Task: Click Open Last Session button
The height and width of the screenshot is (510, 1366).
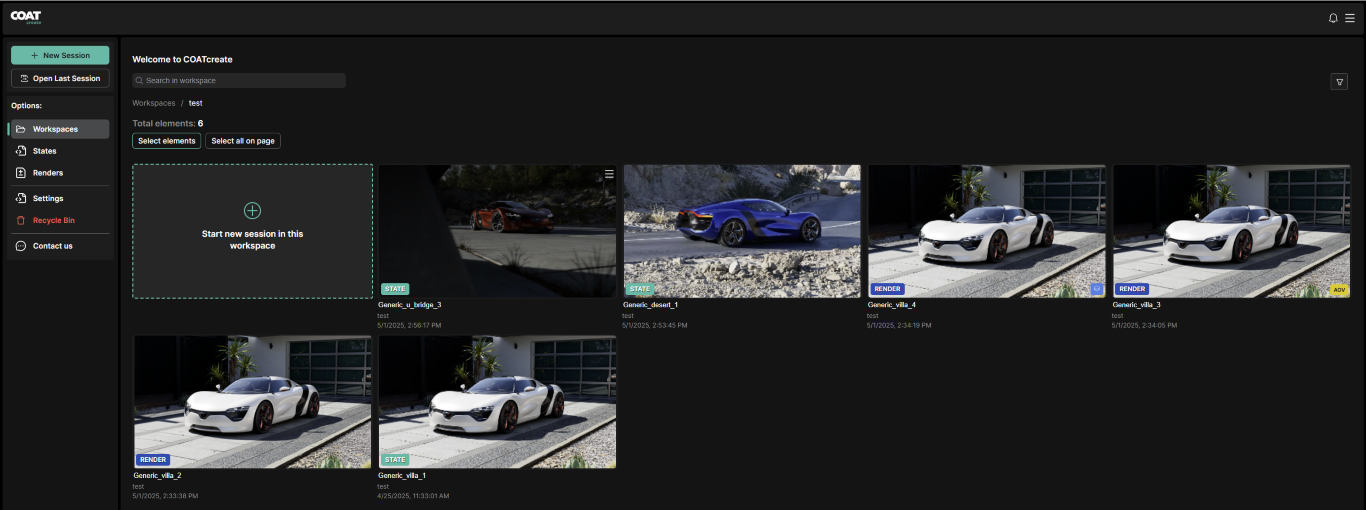Action: tap(60, 78)
